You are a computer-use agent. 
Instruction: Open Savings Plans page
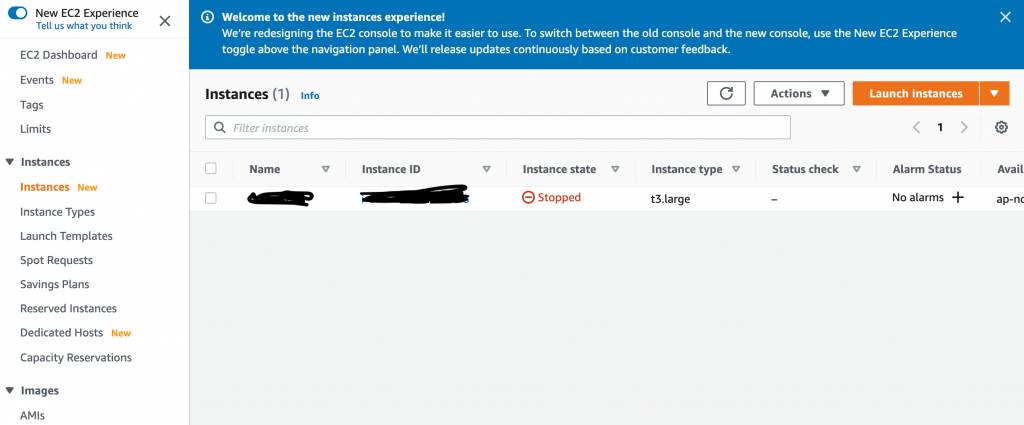click(x=55, y=285)
